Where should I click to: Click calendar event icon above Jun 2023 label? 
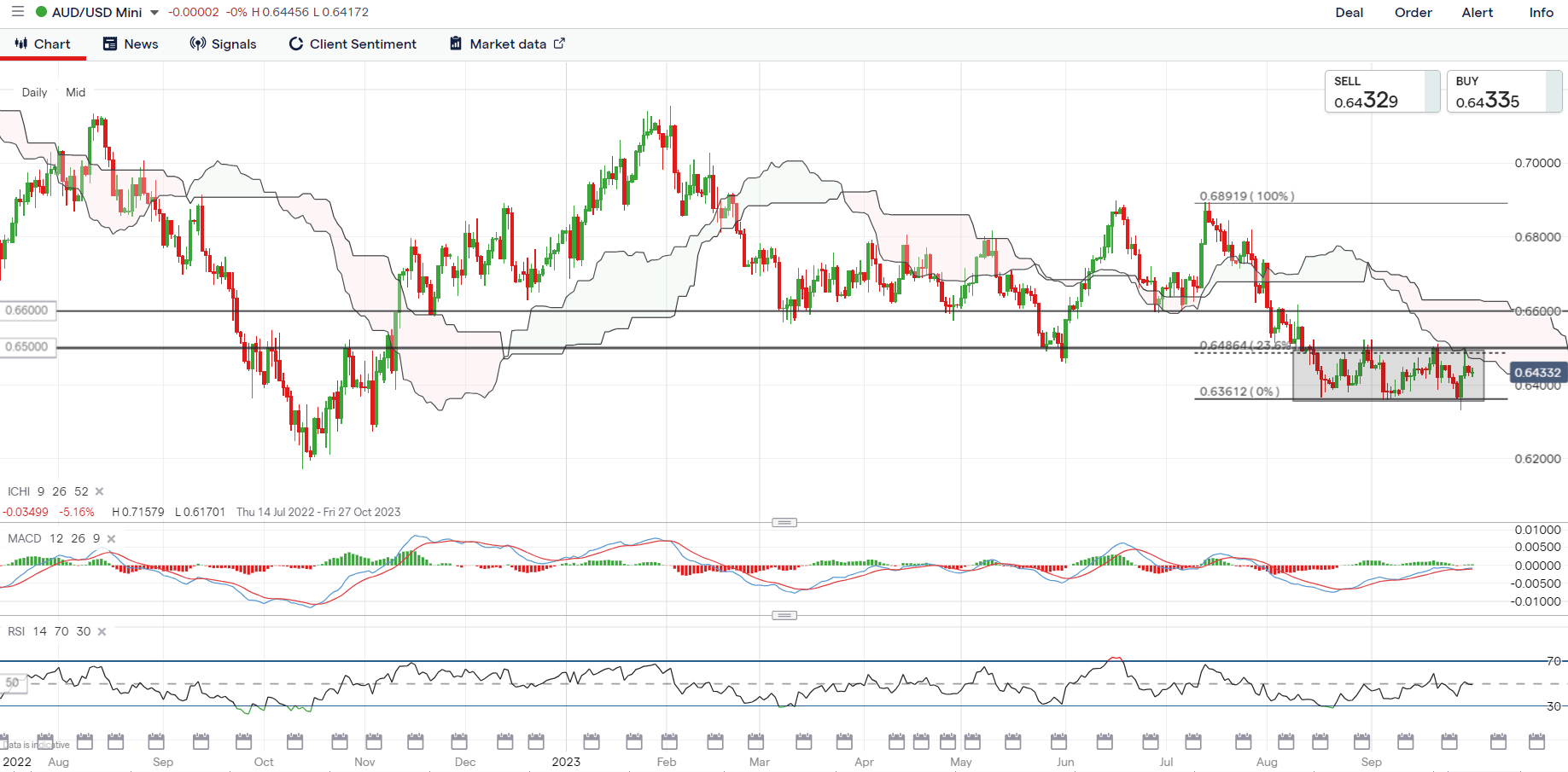(x=1059, y=740)
